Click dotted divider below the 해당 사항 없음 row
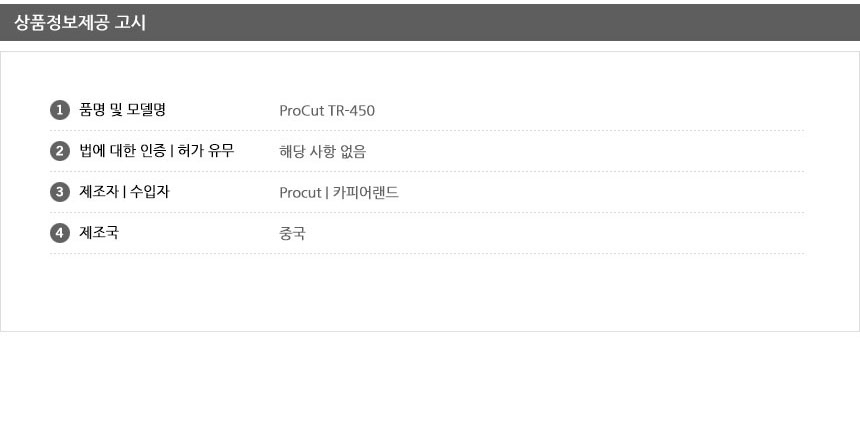 pos(427,171)
